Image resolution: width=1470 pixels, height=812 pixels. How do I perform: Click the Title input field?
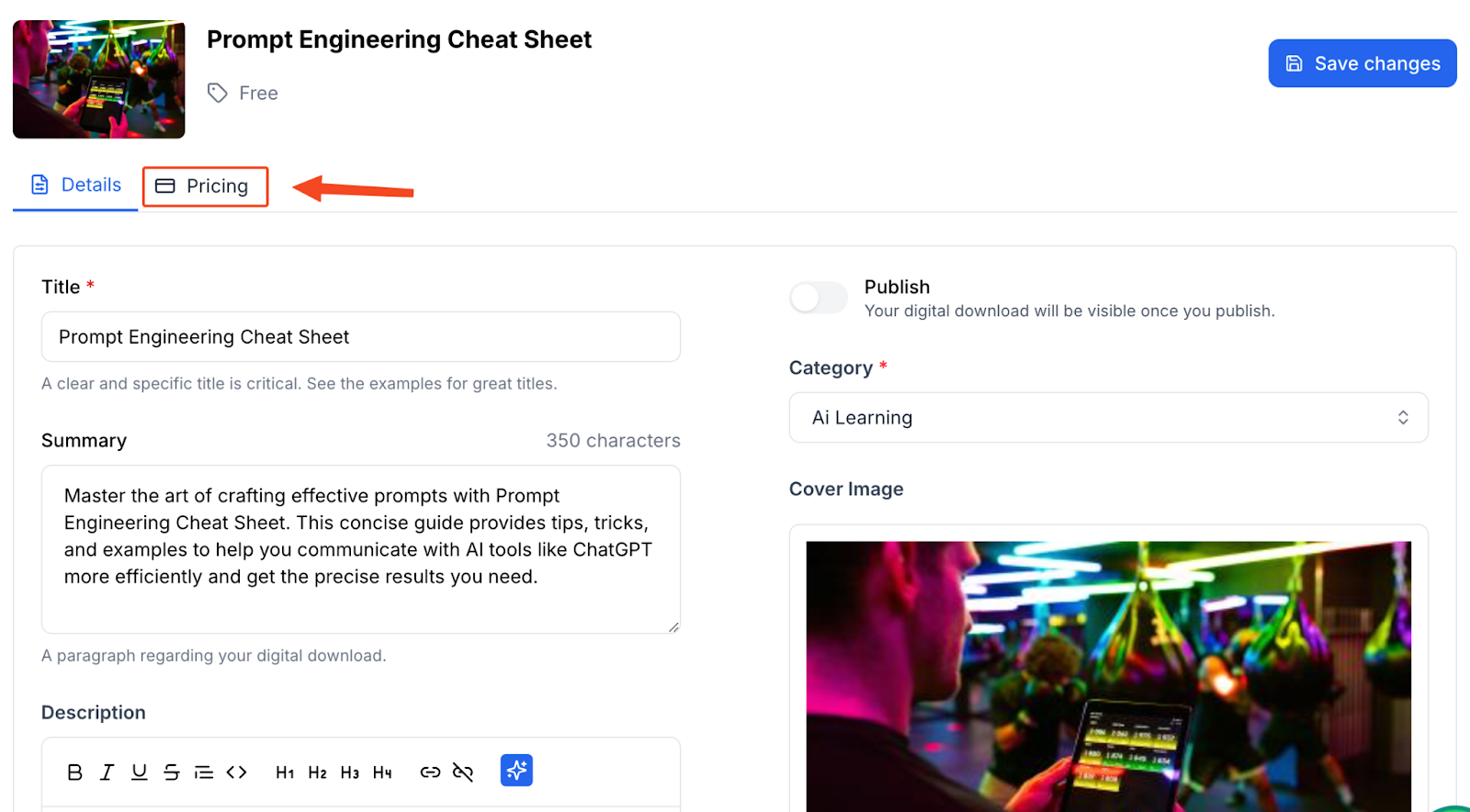tap(361, 337)
